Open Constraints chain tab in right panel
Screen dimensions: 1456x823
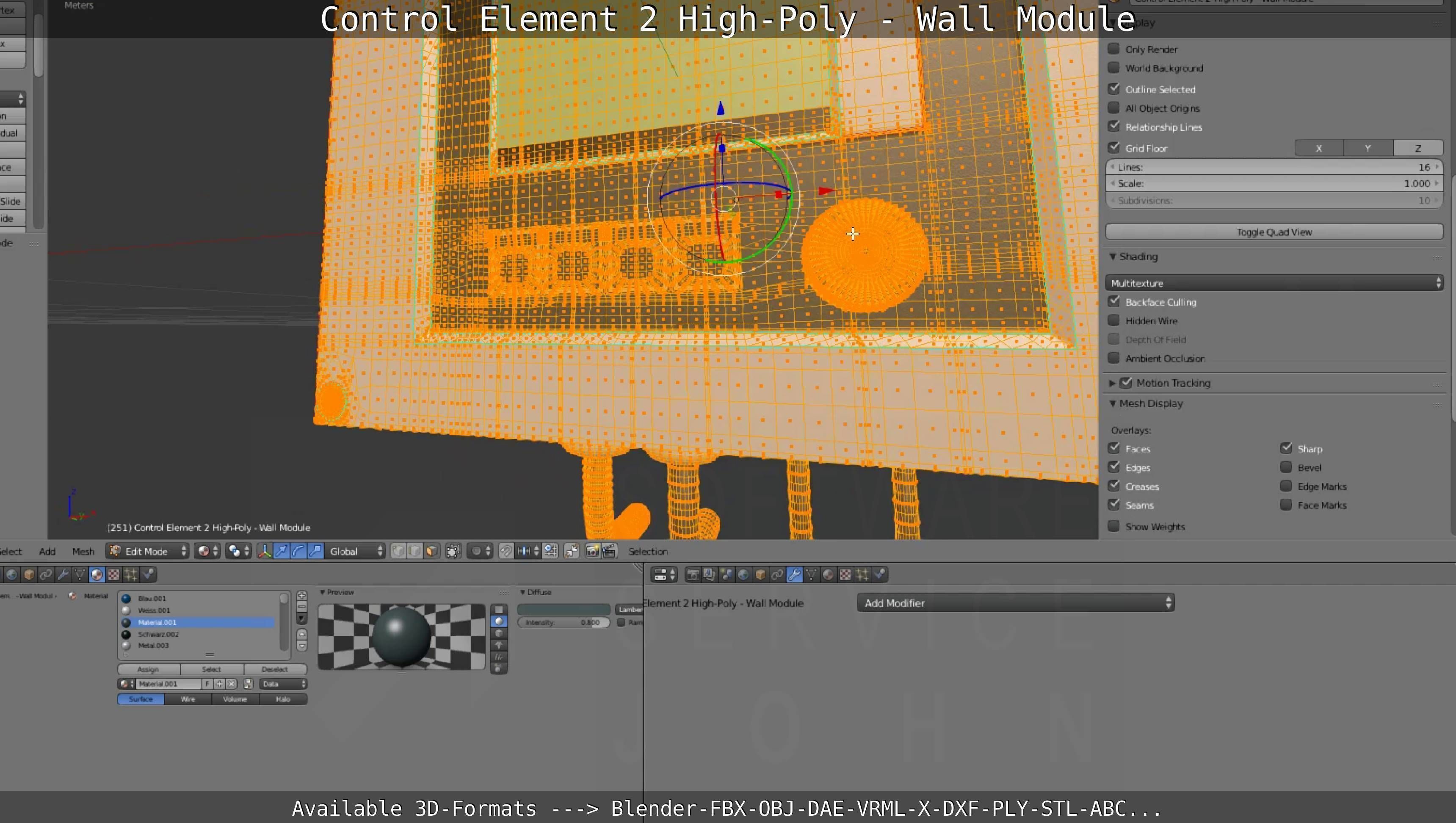pos(777,575)
